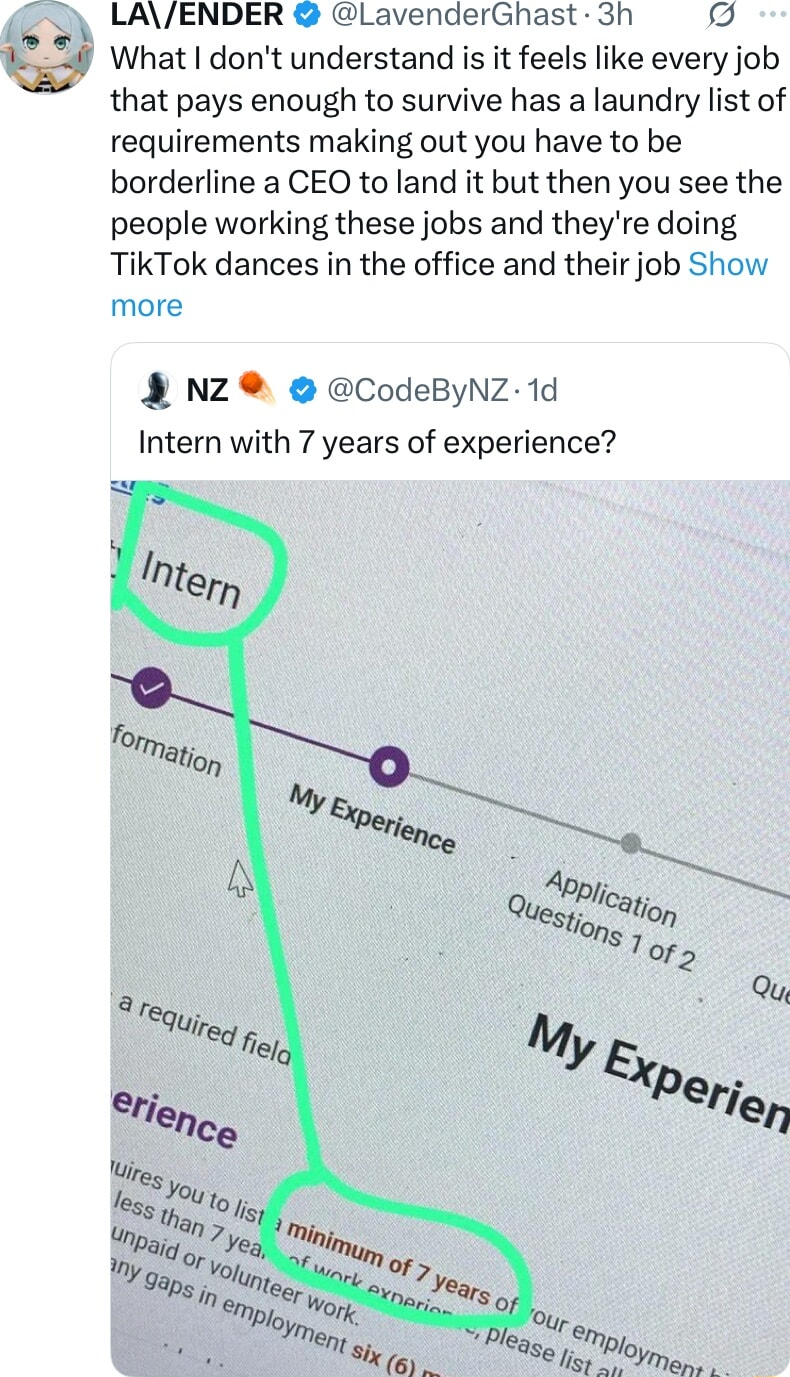Image resolution: width=790 pixels, height=1377 pixels.
Task: Click the basketball emoji after NZ
Action: pyautogui.click(x=258, y=389)
